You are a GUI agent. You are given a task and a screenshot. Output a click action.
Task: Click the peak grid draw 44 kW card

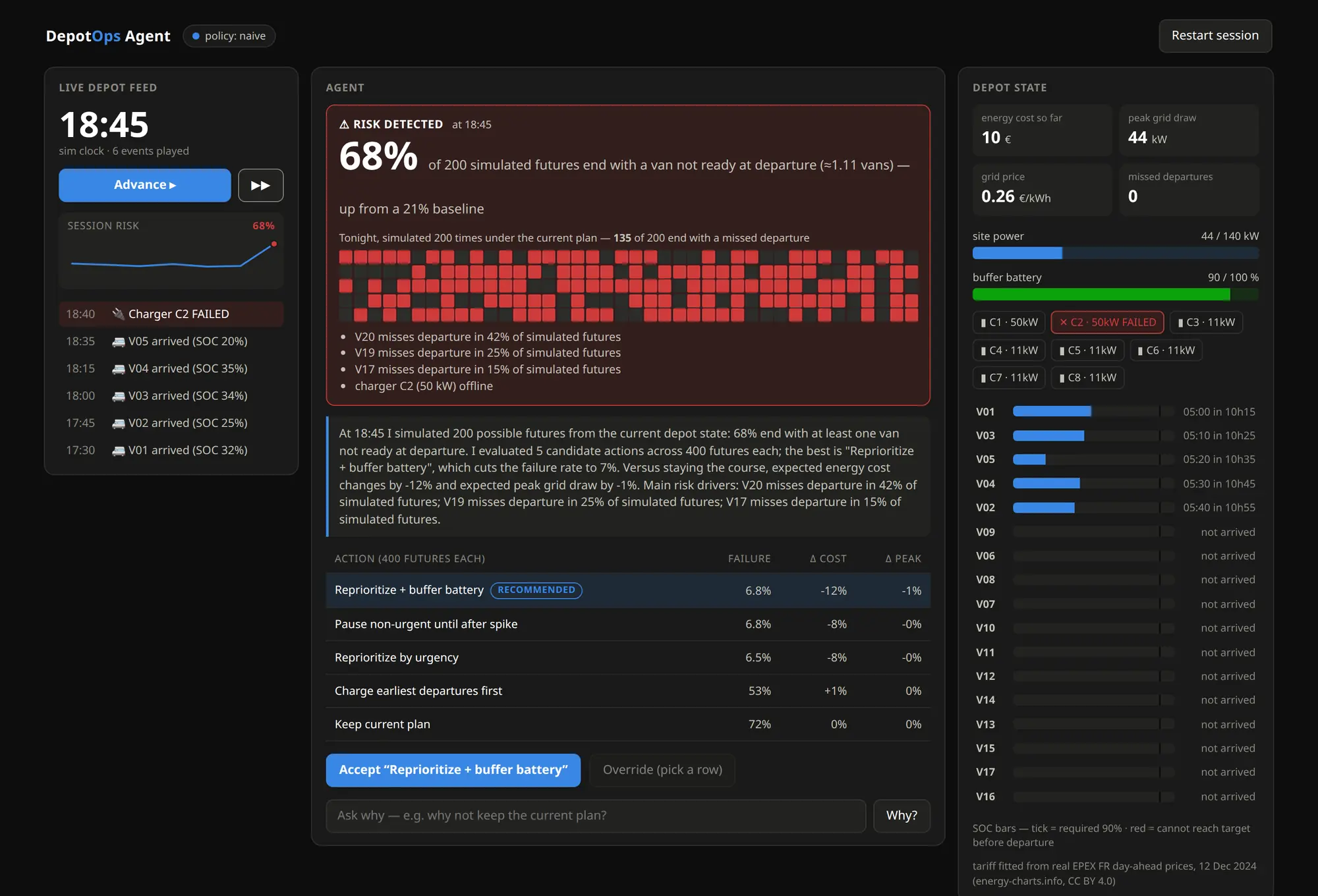click(1189, 130)
